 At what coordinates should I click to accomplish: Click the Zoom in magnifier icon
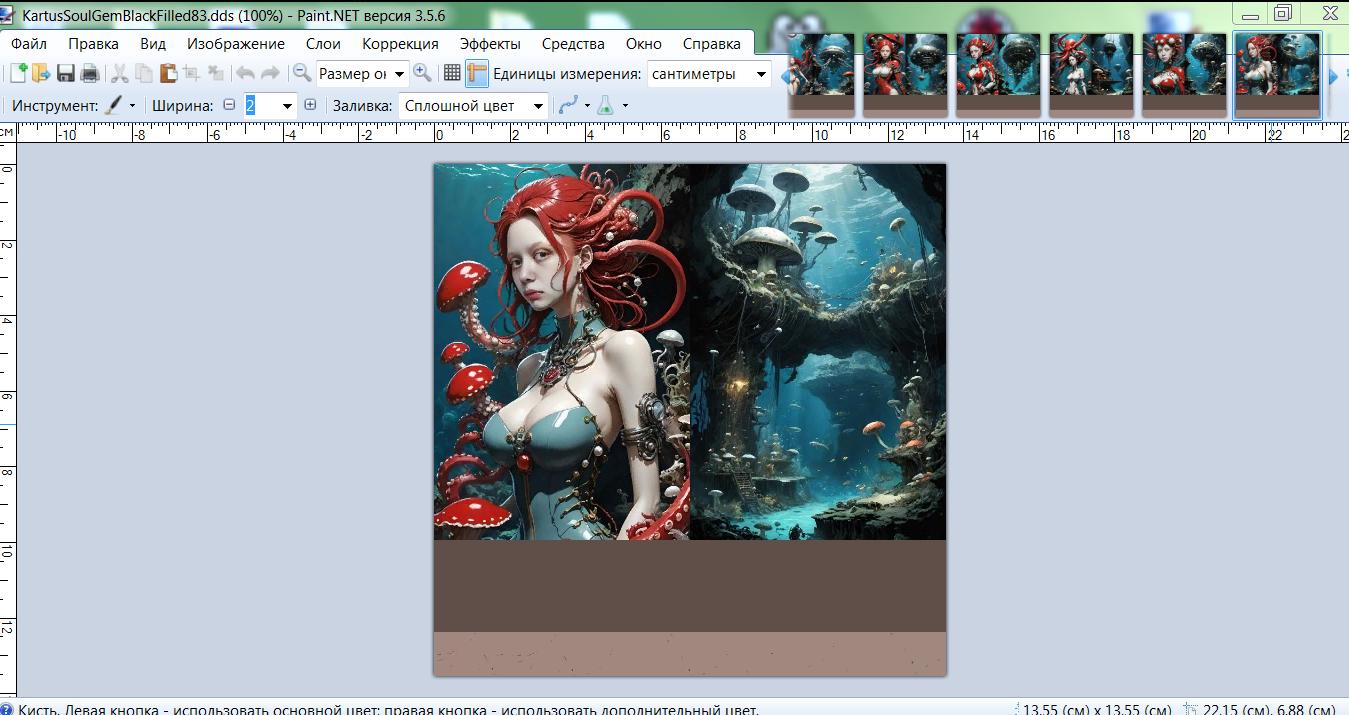[x=423, y=73]
